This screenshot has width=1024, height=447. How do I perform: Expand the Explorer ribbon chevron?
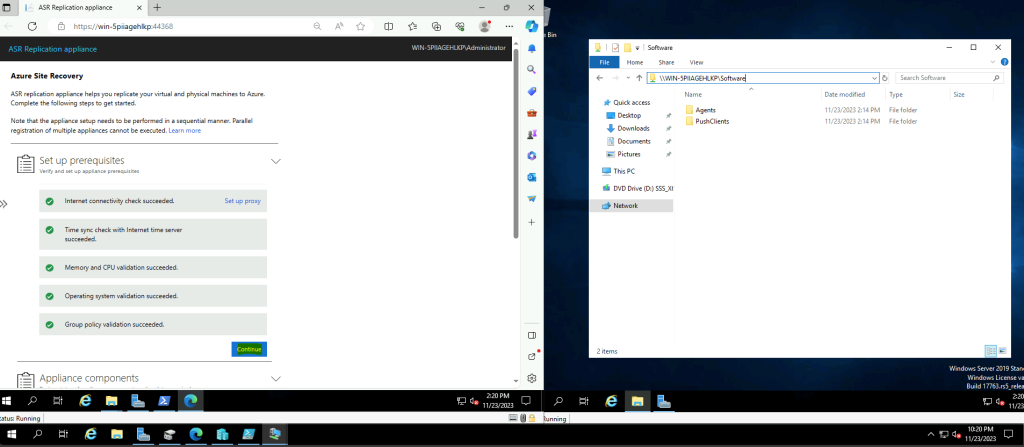tap(993, 62)
